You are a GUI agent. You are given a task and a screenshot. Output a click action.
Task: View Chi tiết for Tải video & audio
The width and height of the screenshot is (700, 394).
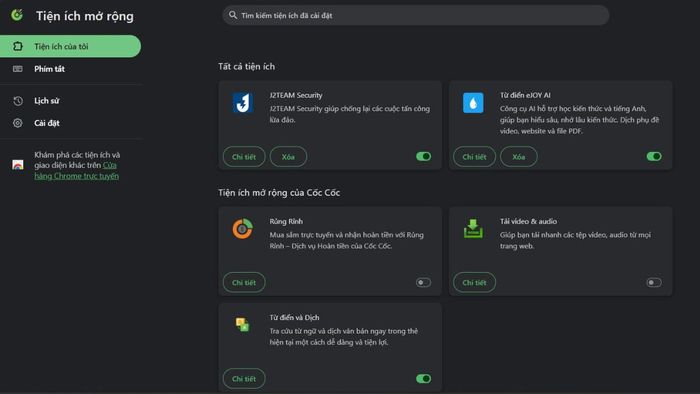(474, 282)
